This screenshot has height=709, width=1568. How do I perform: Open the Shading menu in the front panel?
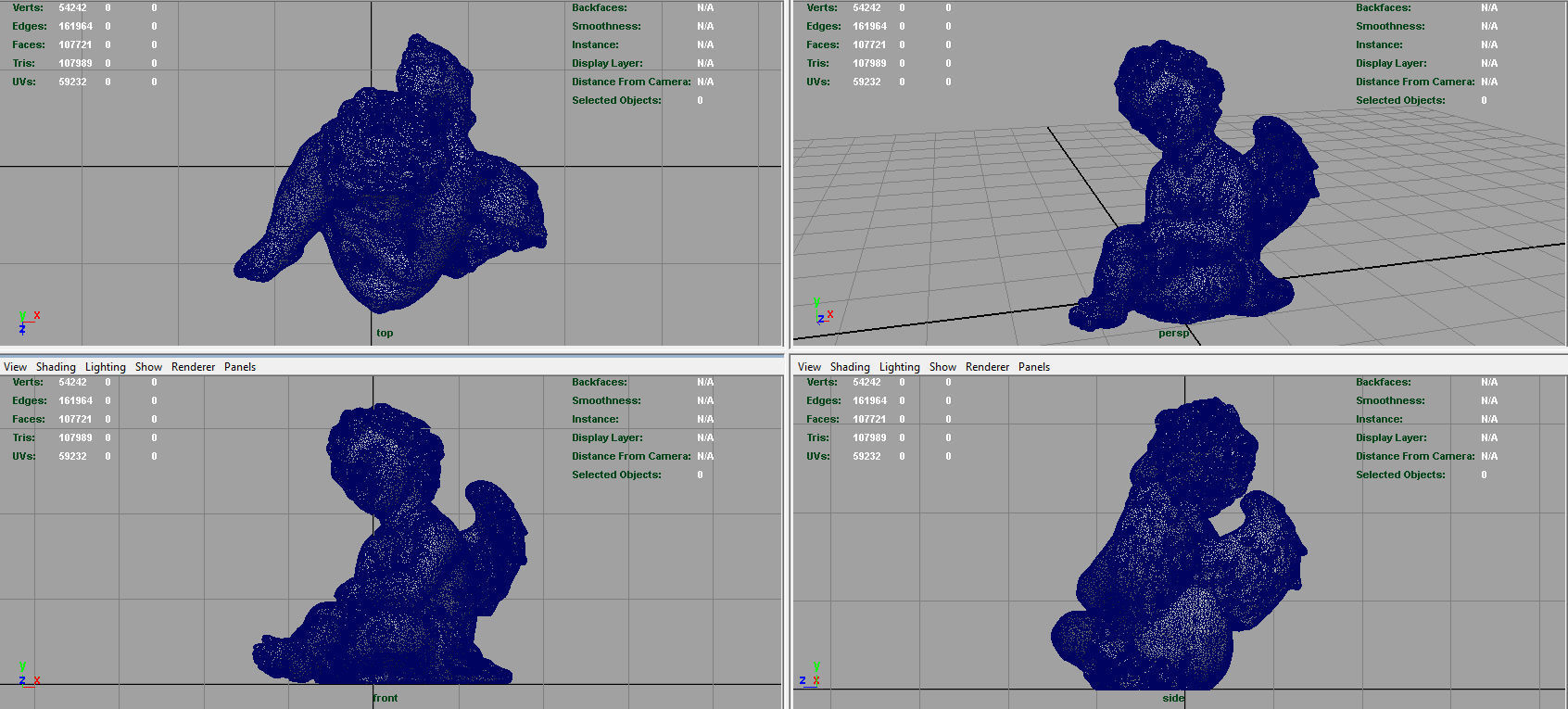point(56,367)
